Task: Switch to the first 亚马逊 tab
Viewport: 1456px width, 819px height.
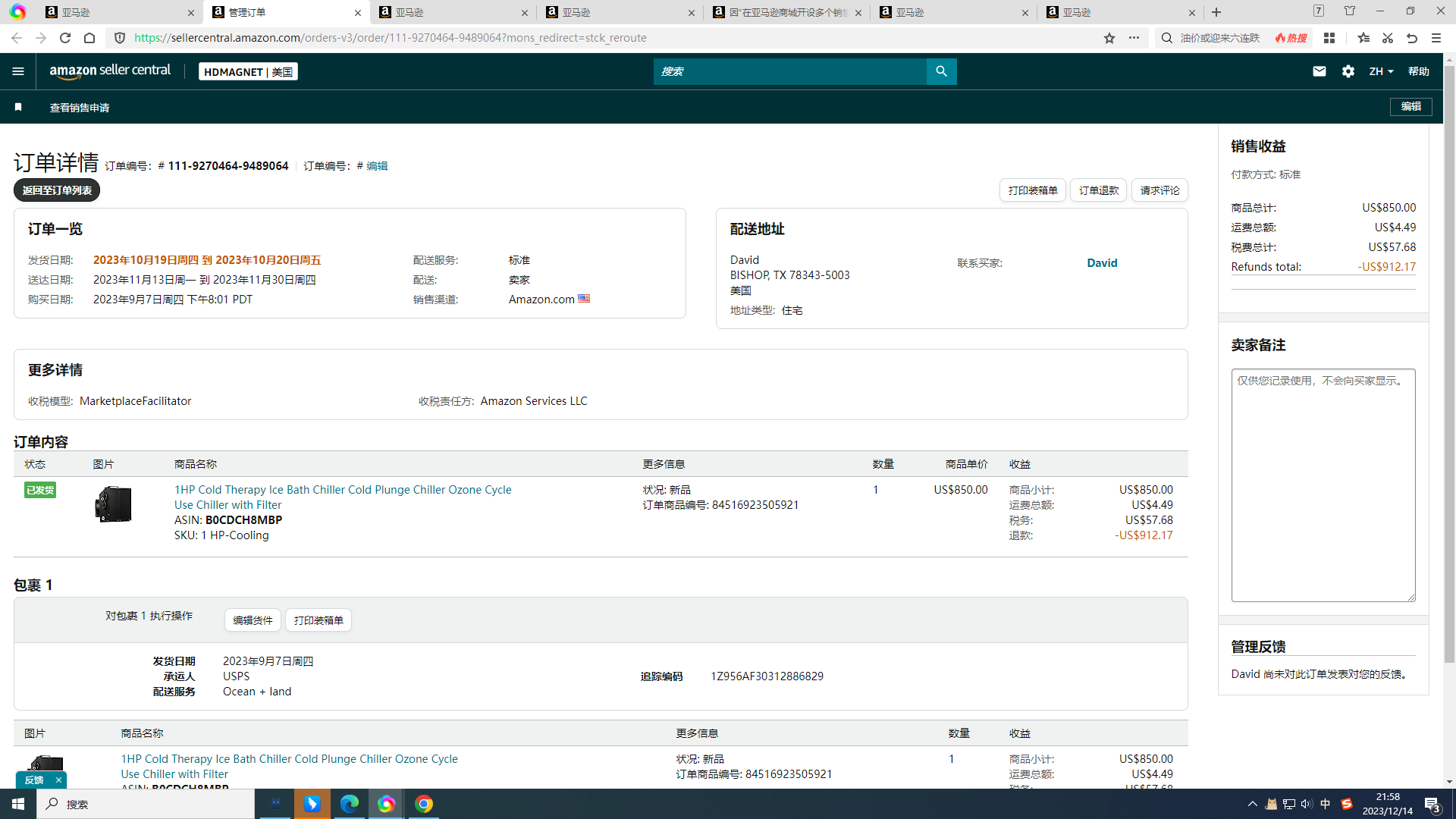Action: [x=120, y=12]
